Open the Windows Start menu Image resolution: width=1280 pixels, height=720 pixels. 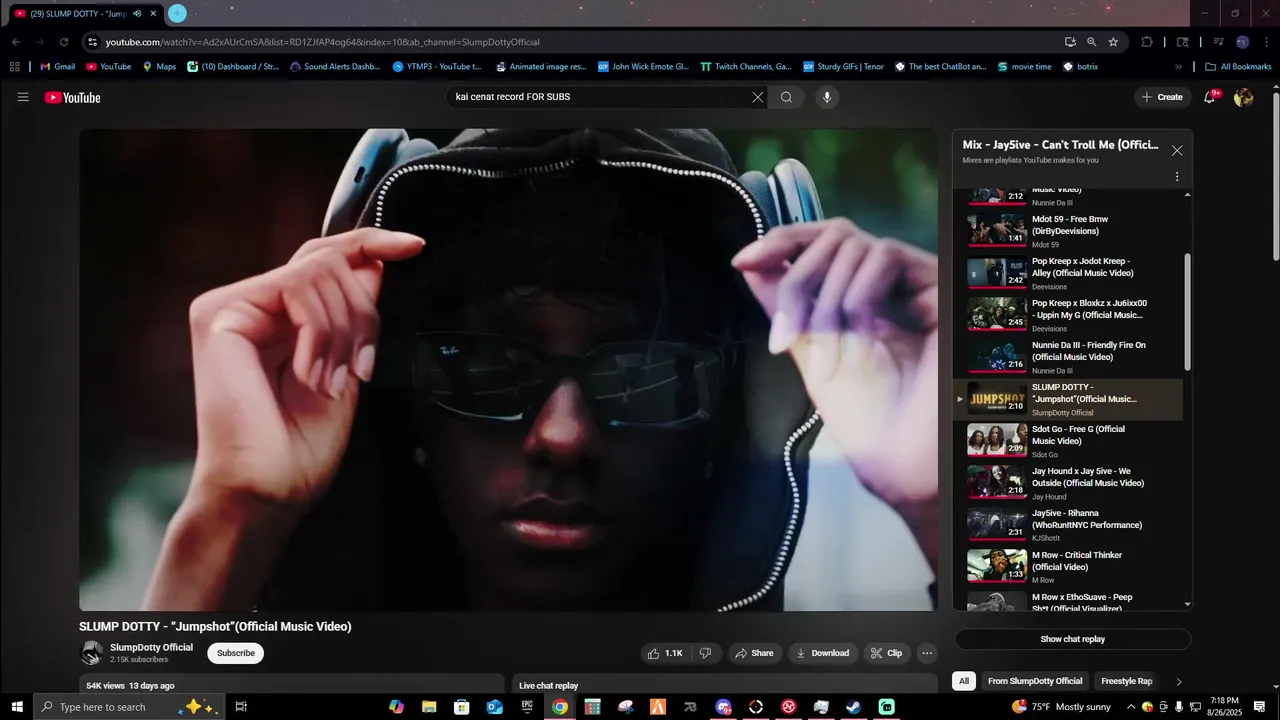tap(16, 707)
